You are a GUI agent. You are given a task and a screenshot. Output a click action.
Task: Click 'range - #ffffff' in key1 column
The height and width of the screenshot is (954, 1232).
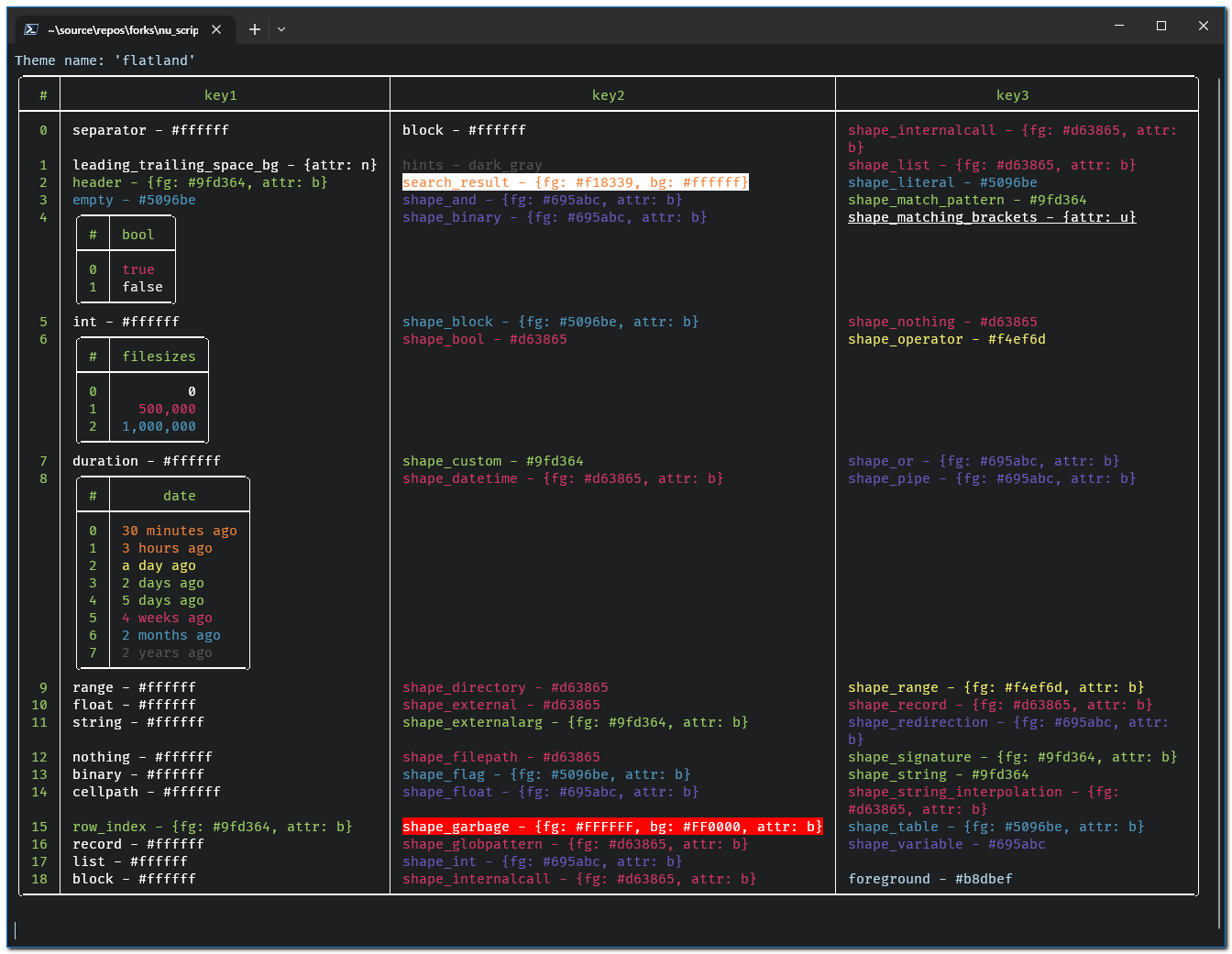(135, 687)
